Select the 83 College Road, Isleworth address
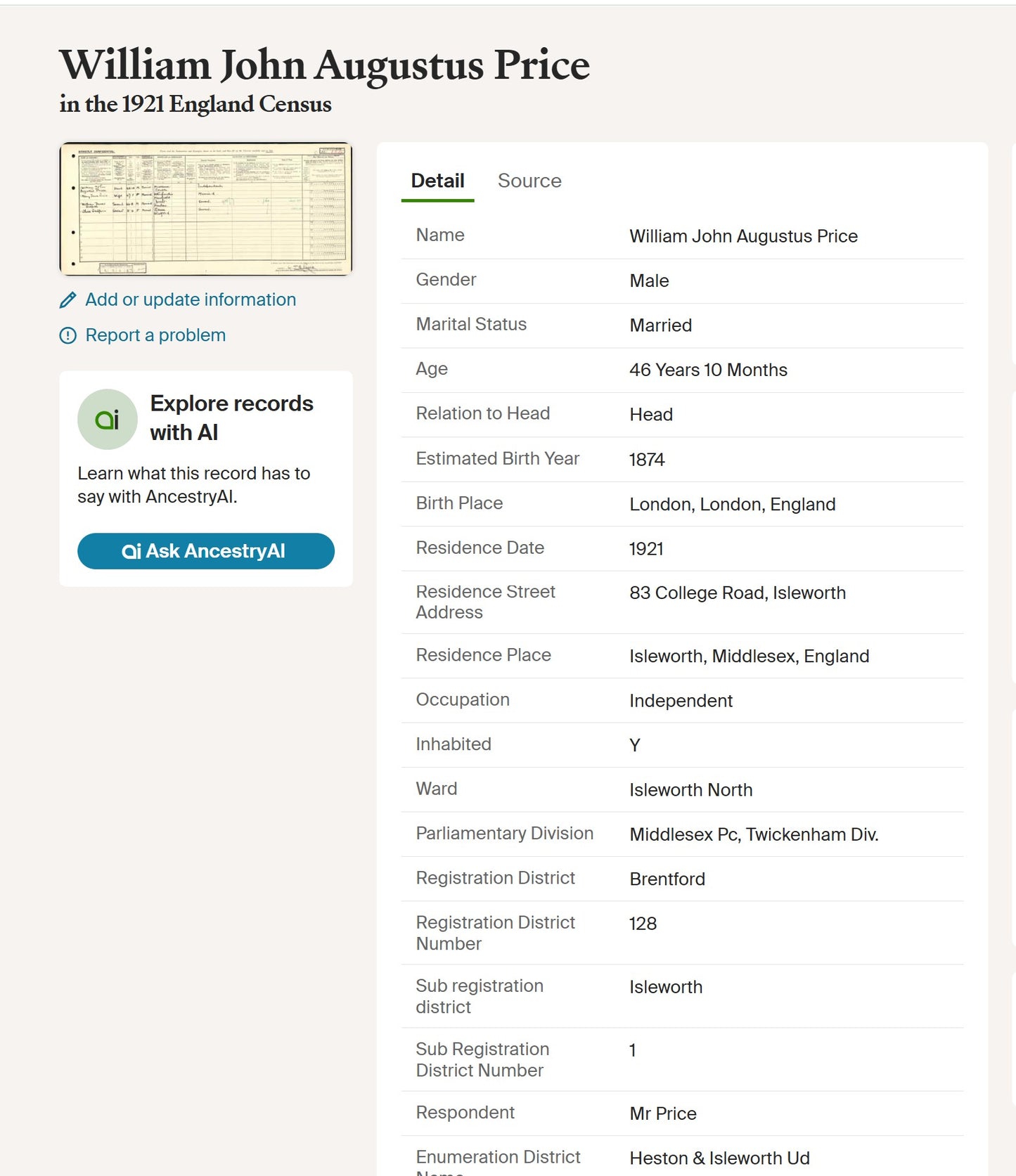1016x1176 pixels. tap(737, 593)
